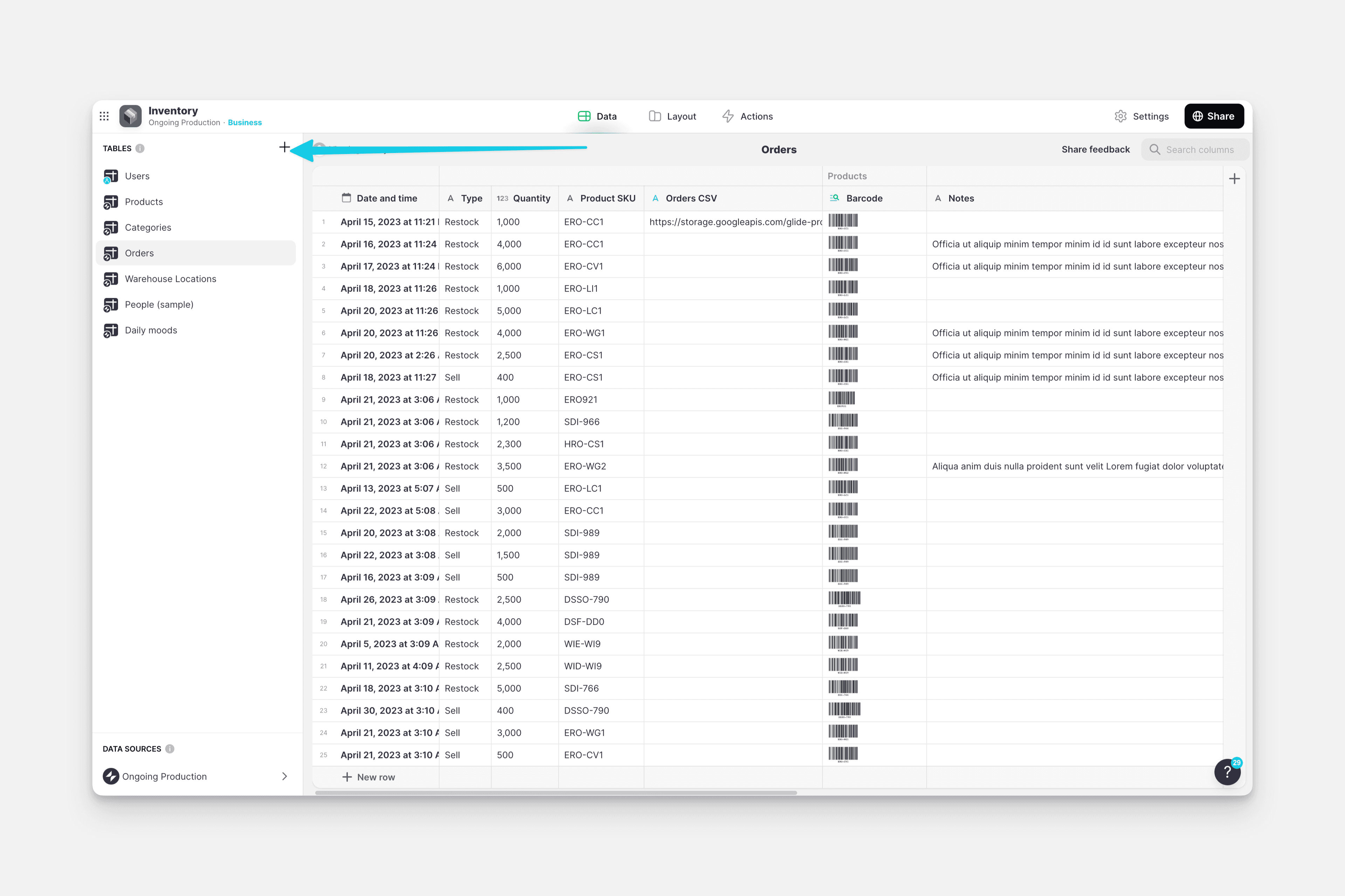Click SKU cell WIE-WI9
Screen dimensions: 1345x896
[x=601, y=644]
